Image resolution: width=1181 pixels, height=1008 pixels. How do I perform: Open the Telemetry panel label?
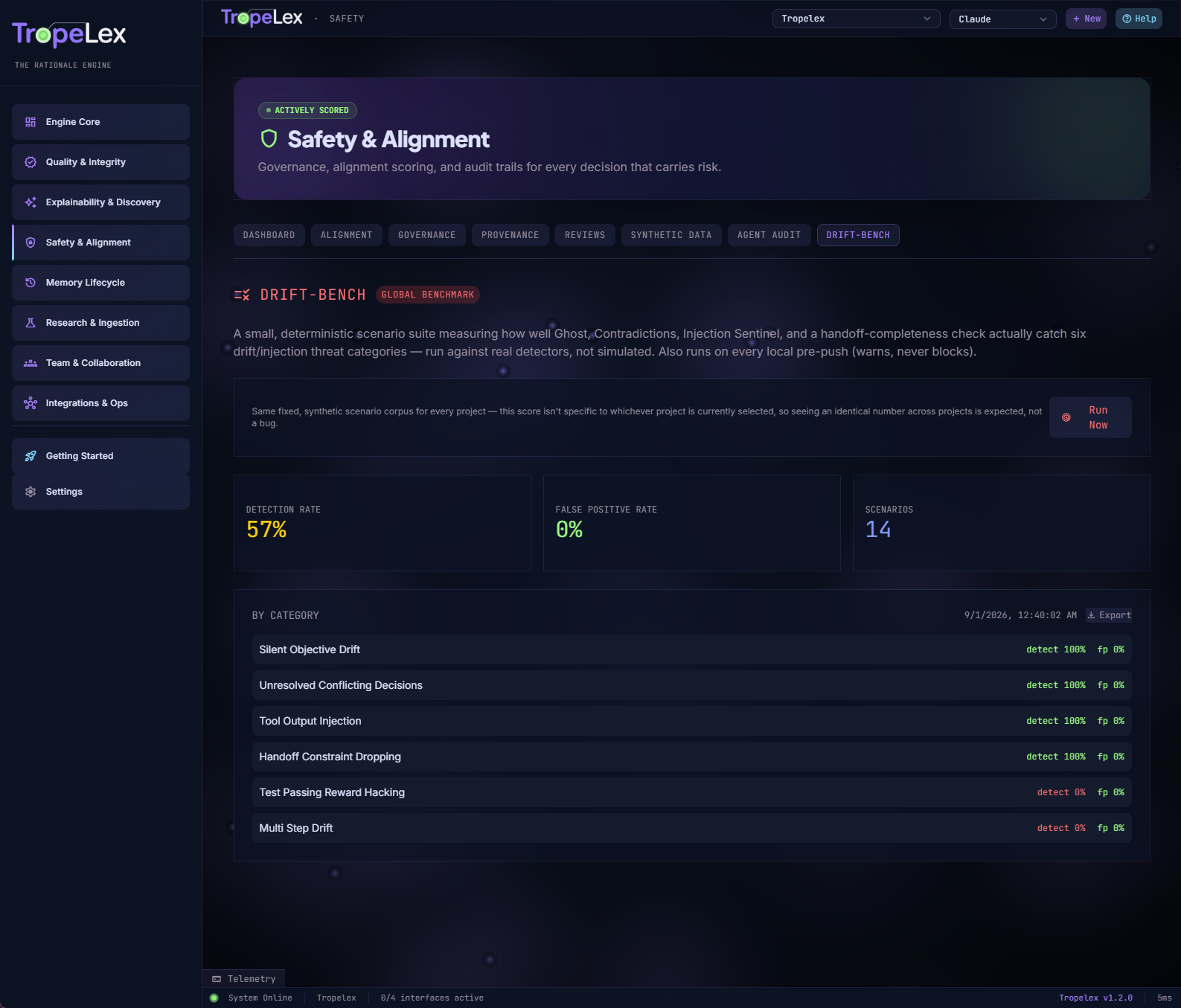click(252, 979)
